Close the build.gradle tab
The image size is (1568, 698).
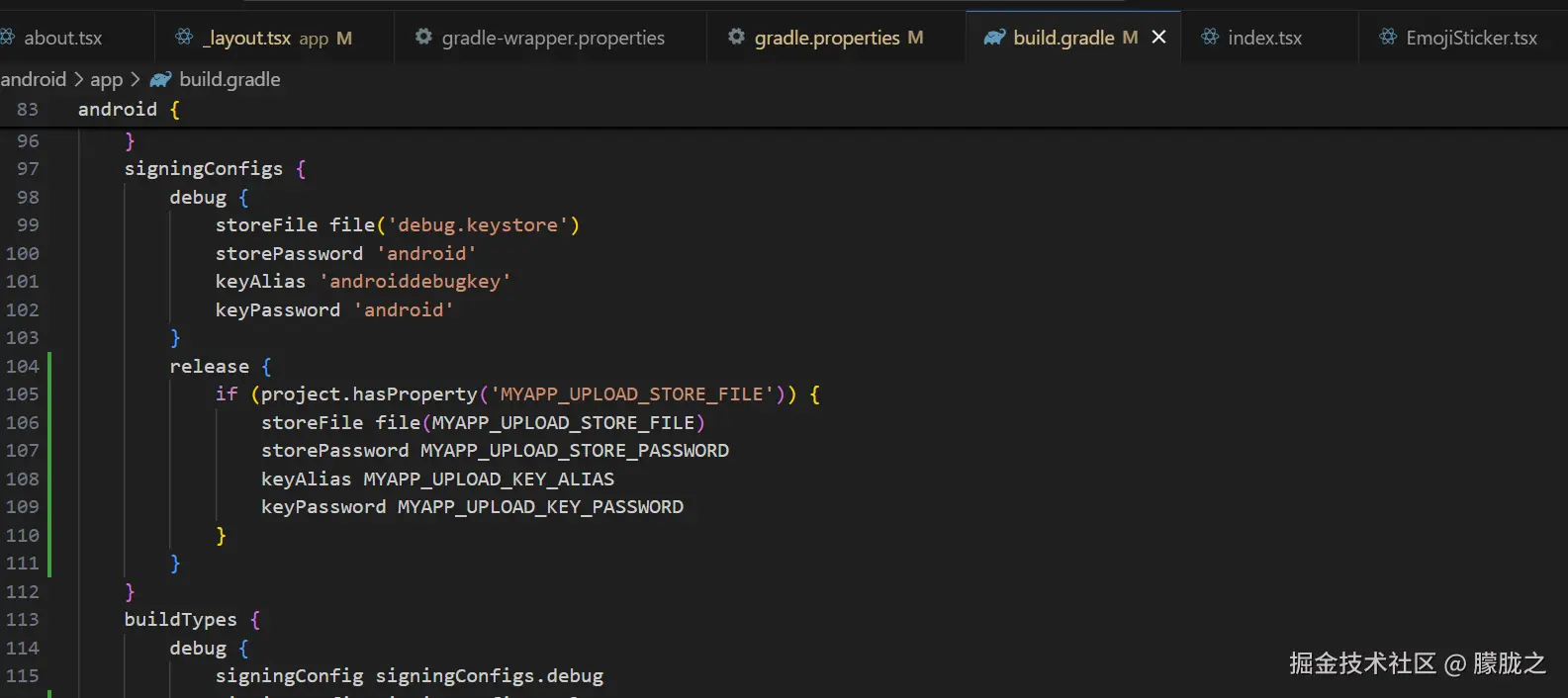coord(1159,38)
